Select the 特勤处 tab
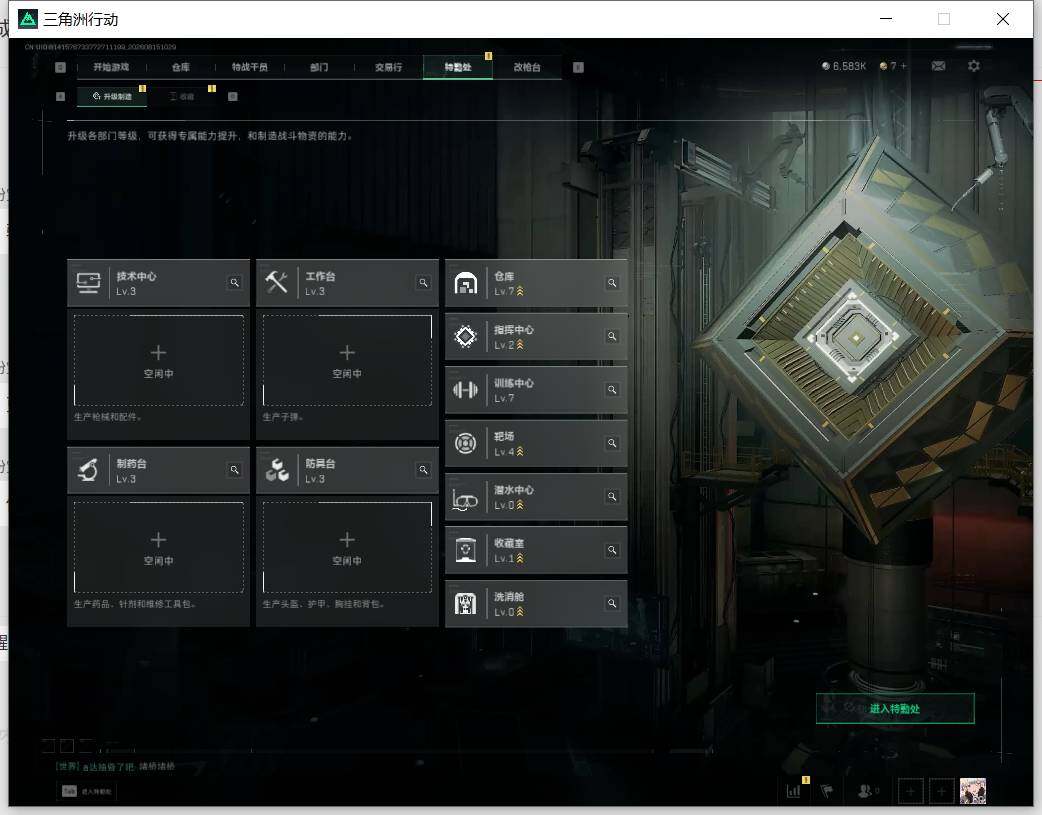The image size is (1042, 815). point(458,67)
